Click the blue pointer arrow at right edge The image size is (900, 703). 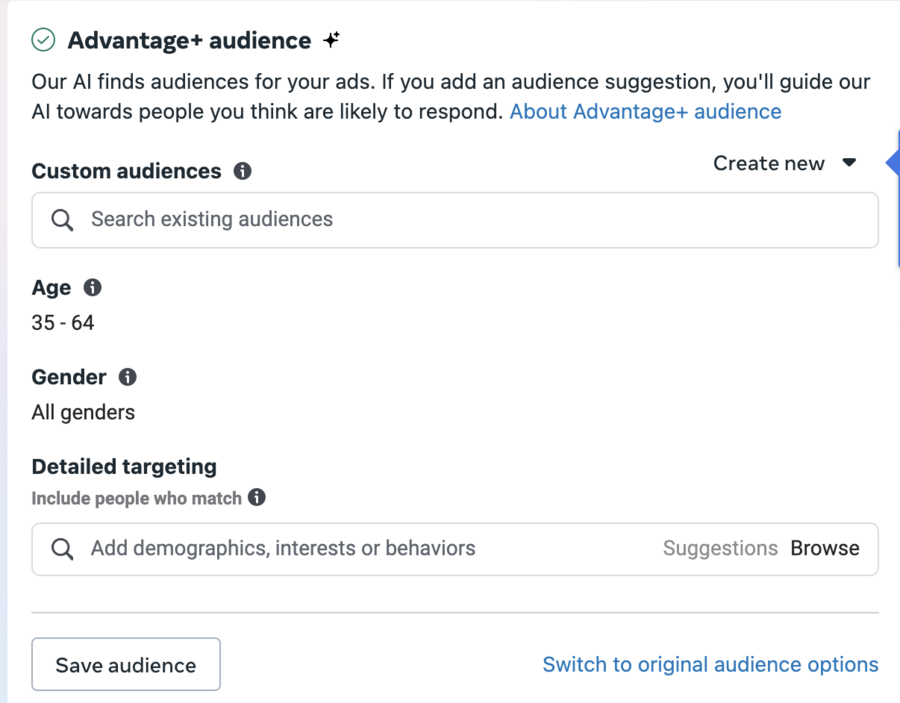[893, 164]
